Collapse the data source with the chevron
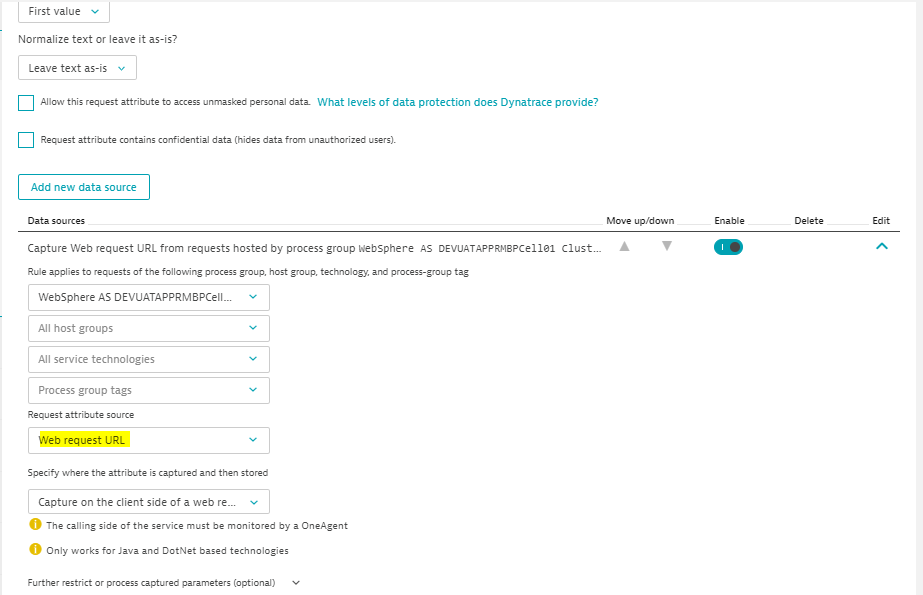923x595 pixels. [x=881, y=246]
